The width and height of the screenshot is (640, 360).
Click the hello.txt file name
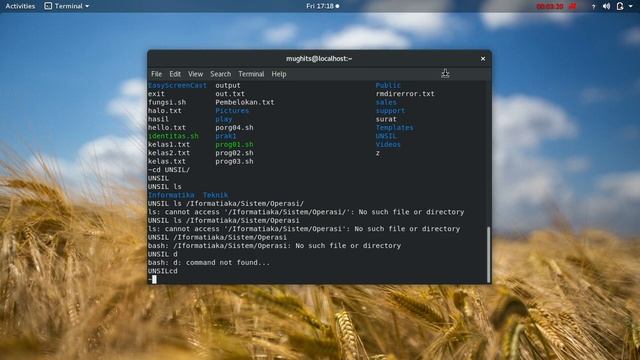pos(167,128)
